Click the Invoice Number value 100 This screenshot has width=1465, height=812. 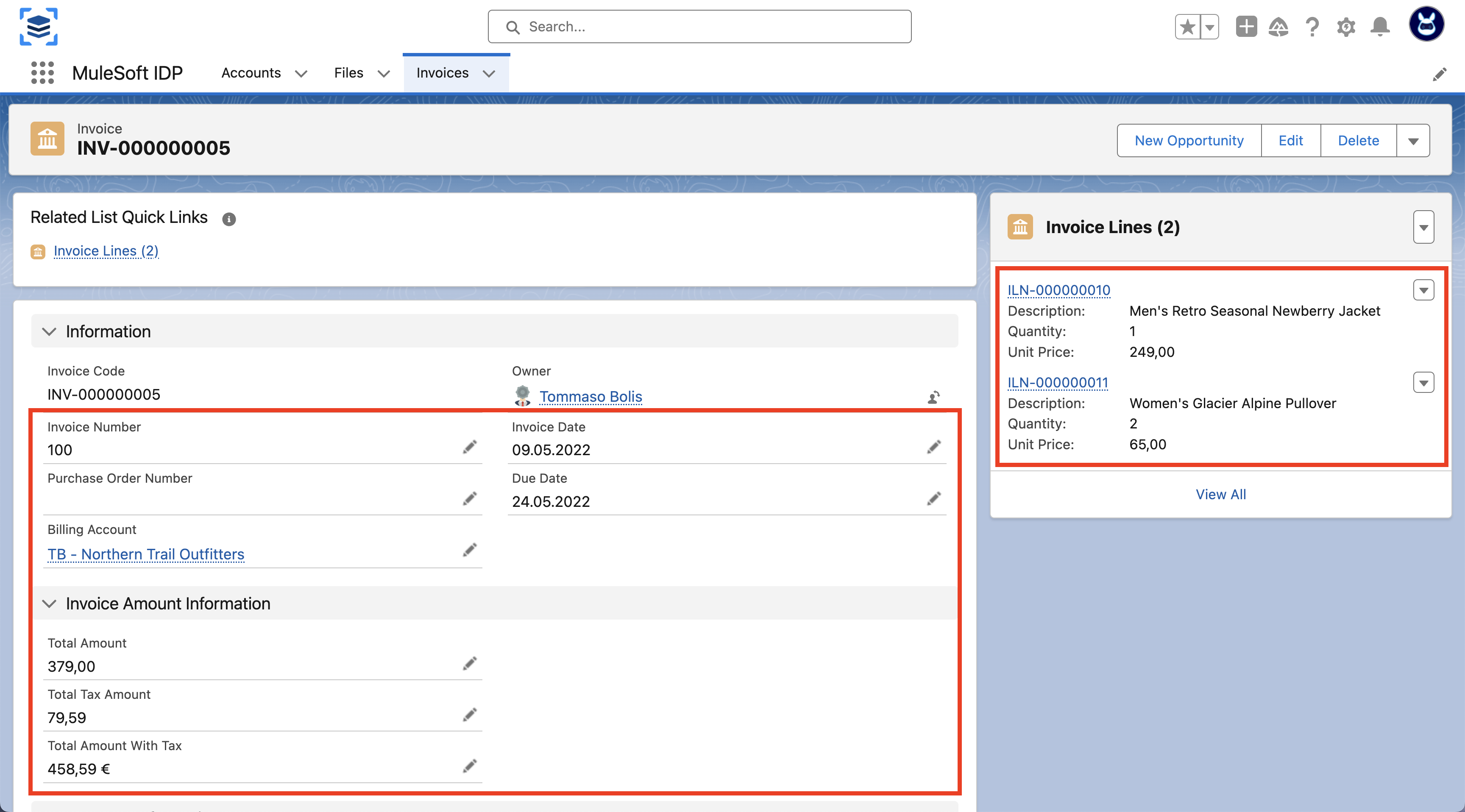point(60,450)
